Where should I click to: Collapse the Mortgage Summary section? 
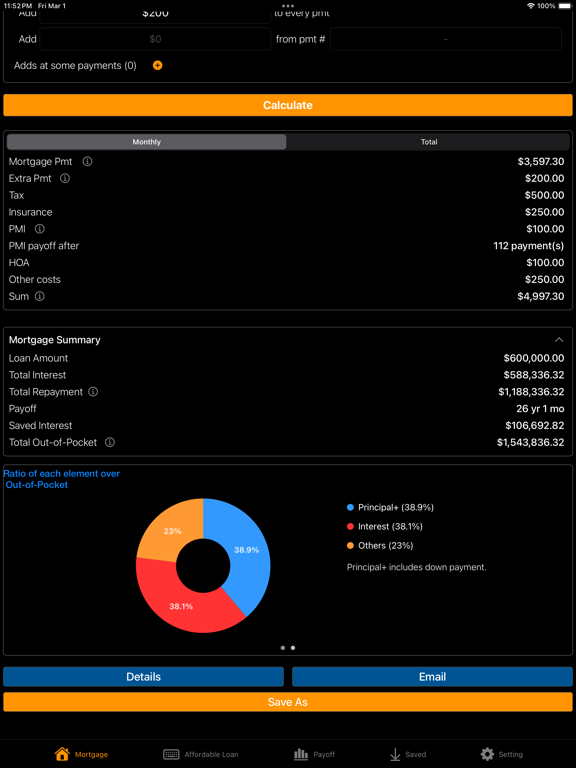[559, 340]
